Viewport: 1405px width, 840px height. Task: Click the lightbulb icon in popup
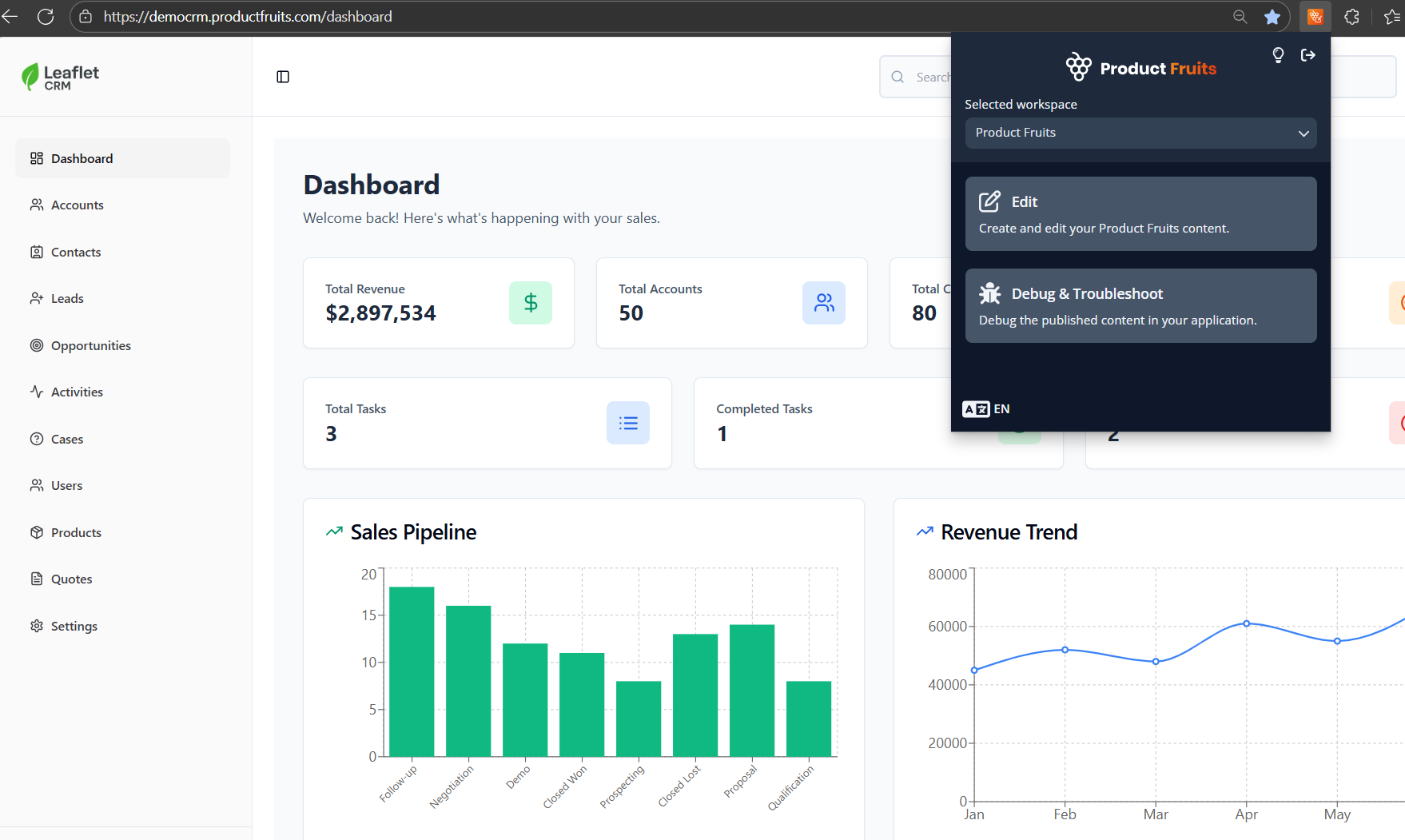tap(1278, 55)
